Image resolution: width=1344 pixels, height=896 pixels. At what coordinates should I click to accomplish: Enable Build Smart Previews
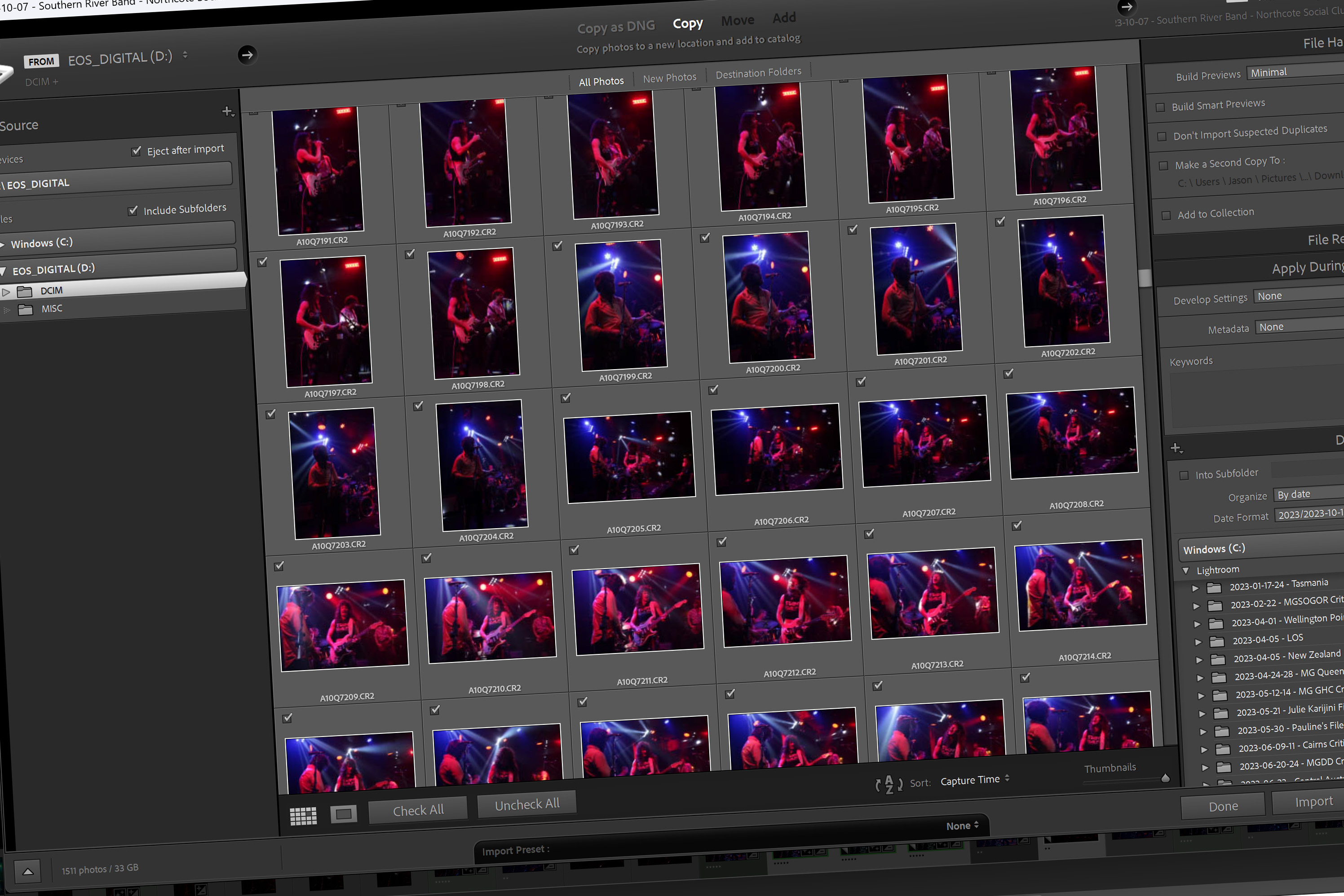1160,107
